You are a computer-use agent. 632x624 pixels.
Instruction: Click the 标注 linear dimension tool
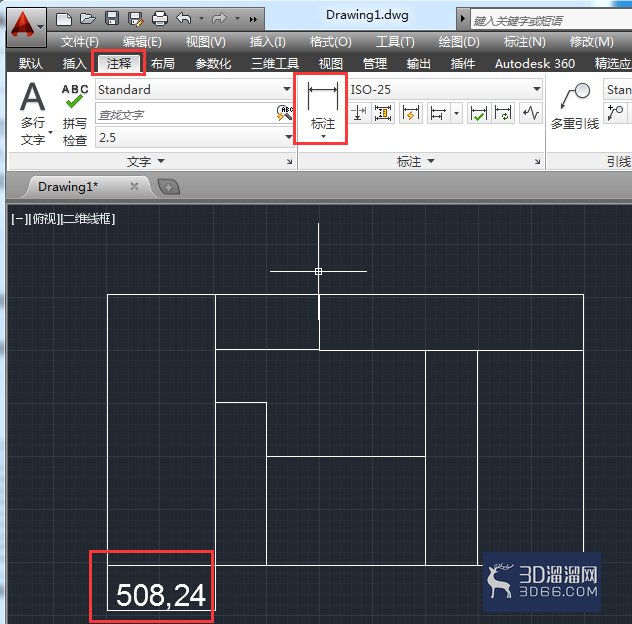322,109
